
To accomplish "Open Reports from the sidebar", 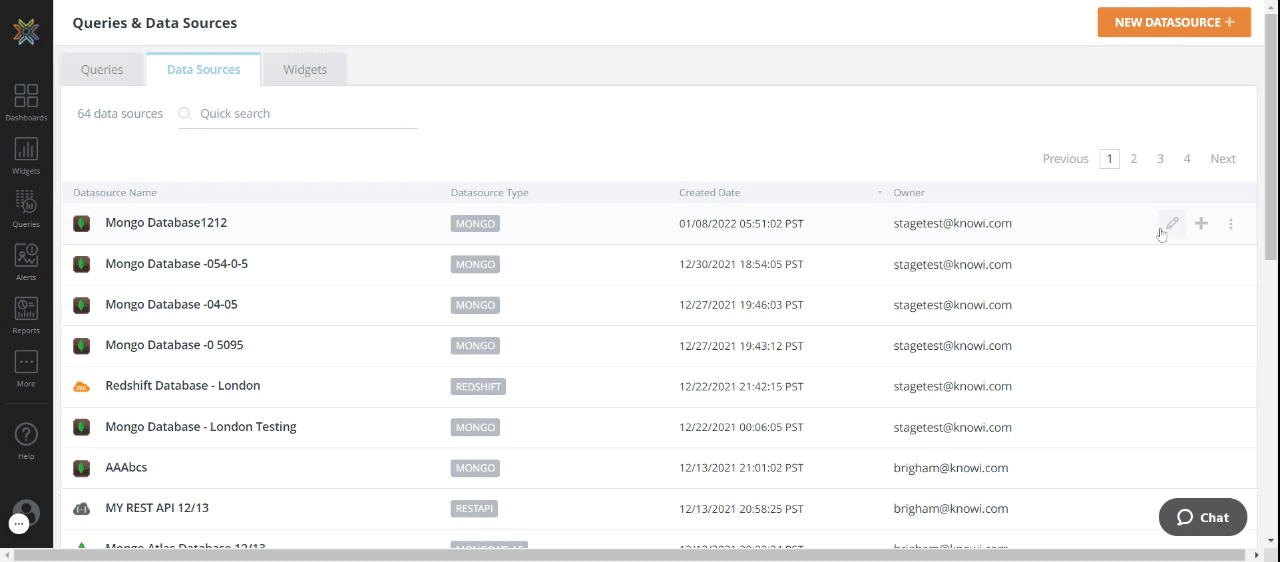I will coord(26,314).
